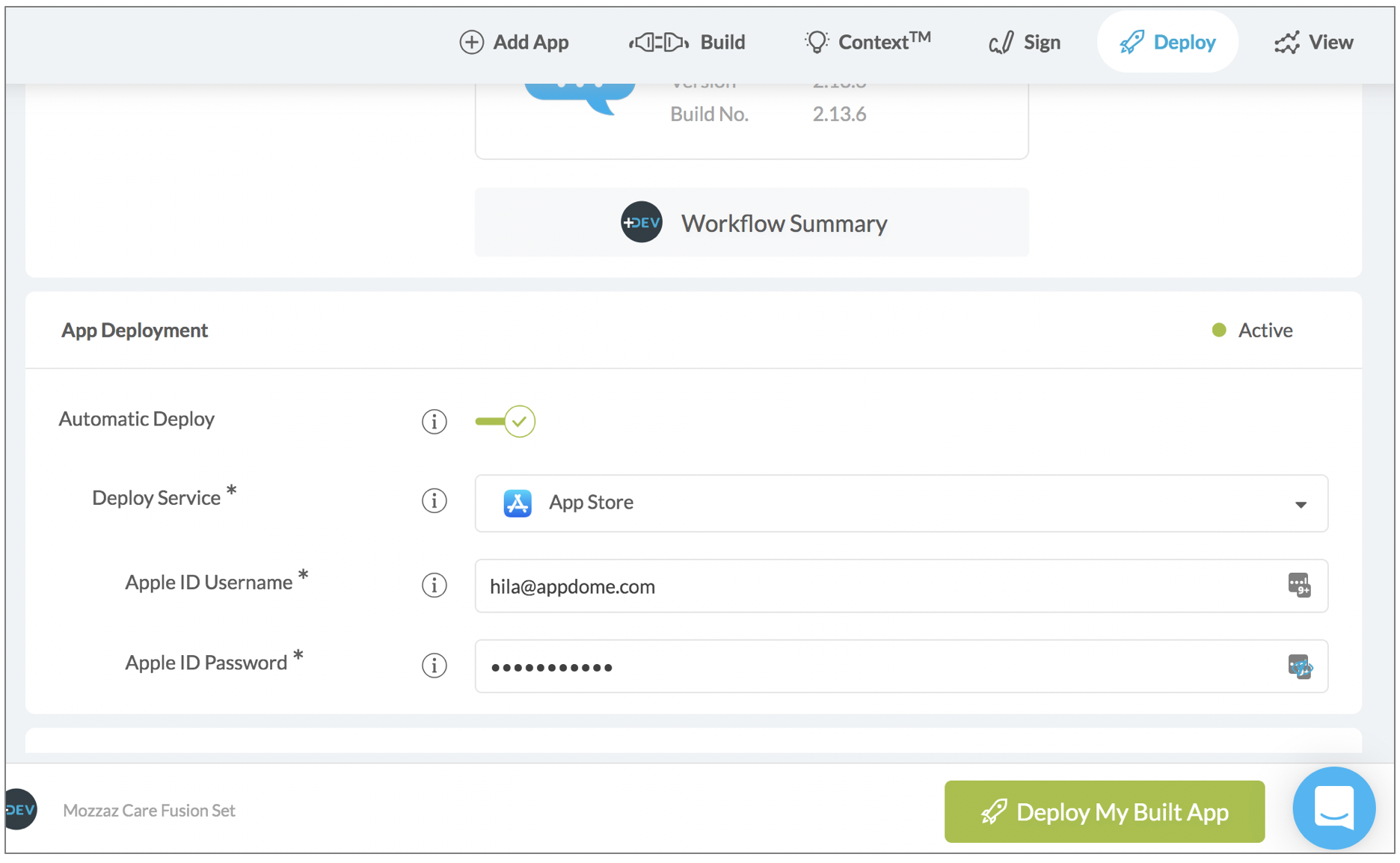Switch to the Sign tab

[1025, 42]
